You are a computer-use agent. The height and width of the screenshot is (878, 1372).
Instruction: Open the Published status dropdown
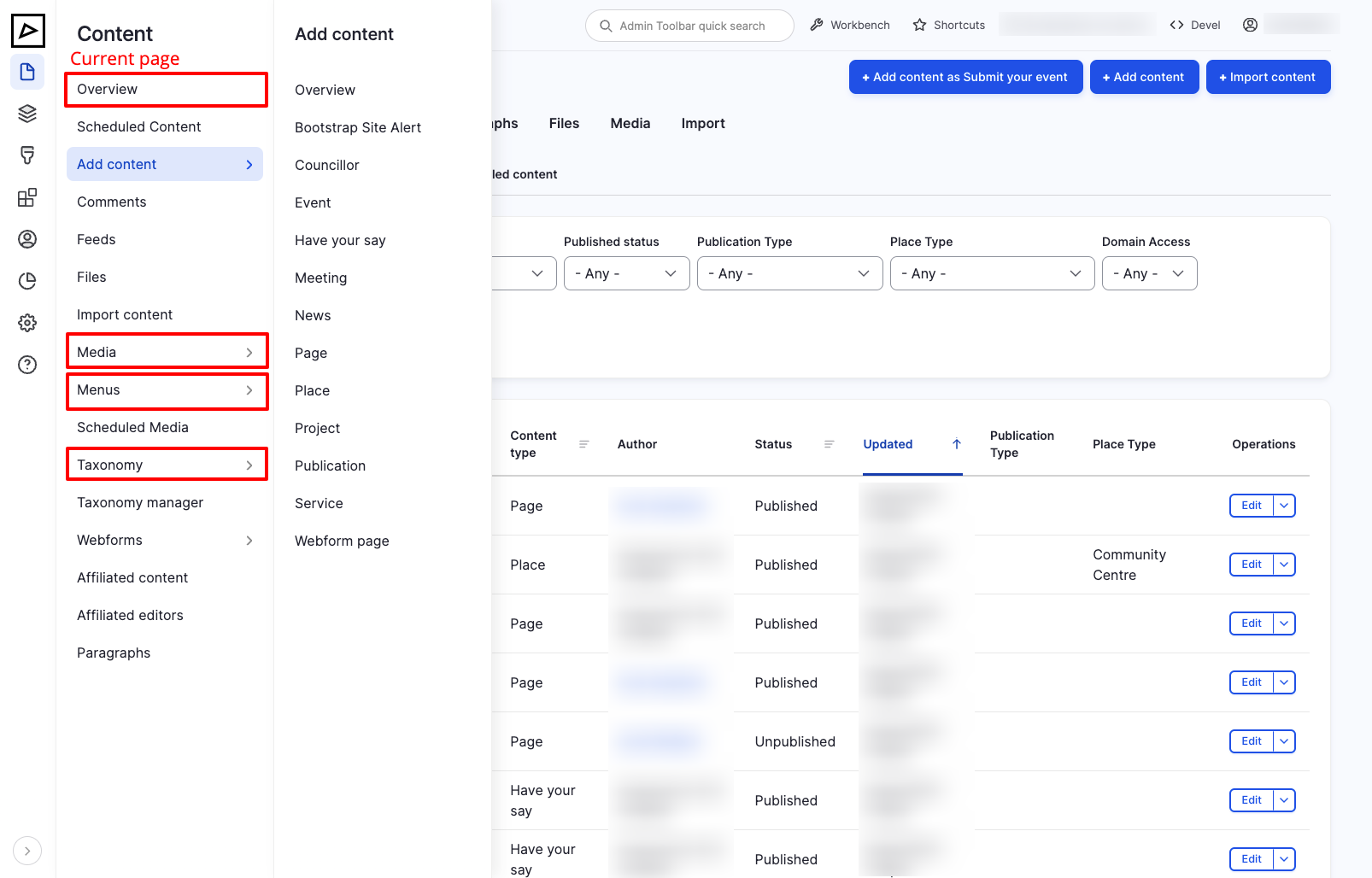click(x=626, y=273)
